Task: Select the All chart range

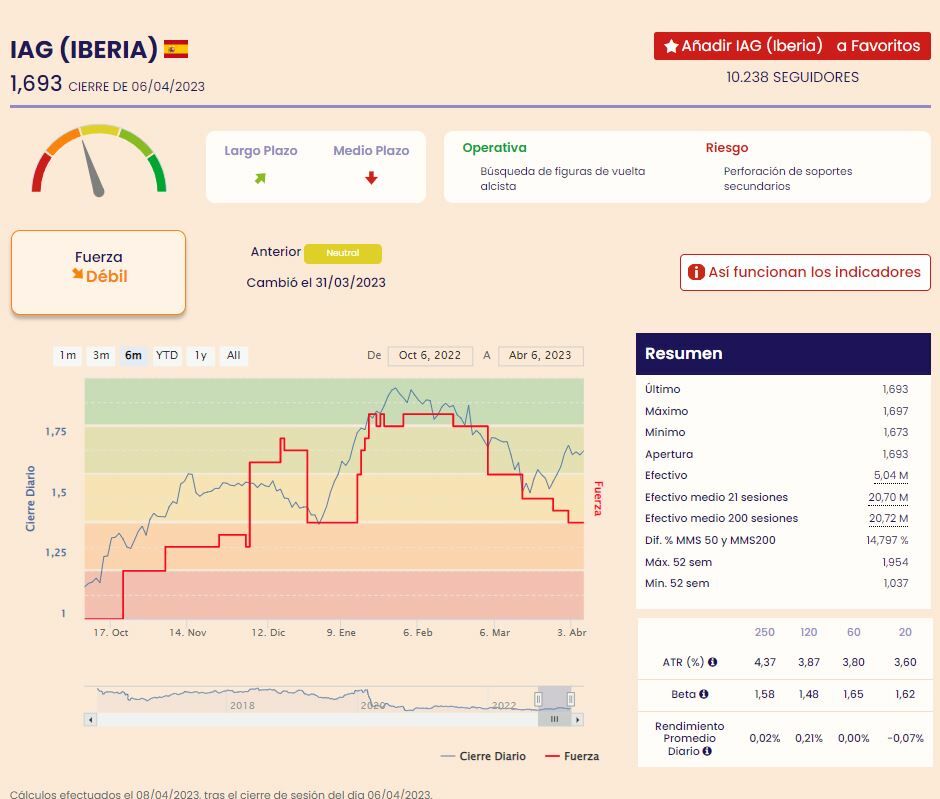Action: click(x=233, y=355)
